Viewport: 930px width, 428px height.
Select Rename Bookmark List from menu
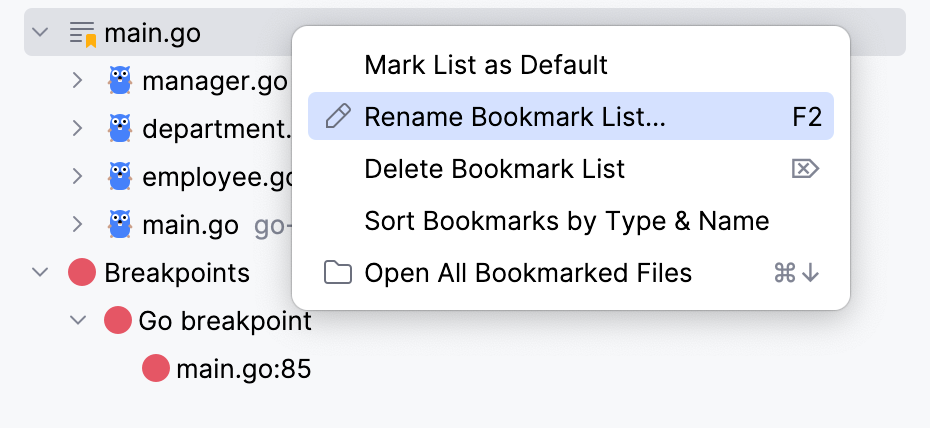pos(515,117)
